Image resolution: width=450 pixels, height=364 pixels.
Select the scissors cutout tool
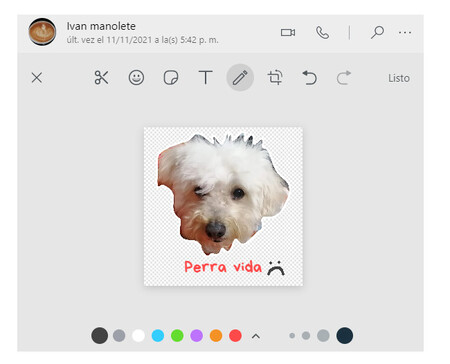coord(101,78)
